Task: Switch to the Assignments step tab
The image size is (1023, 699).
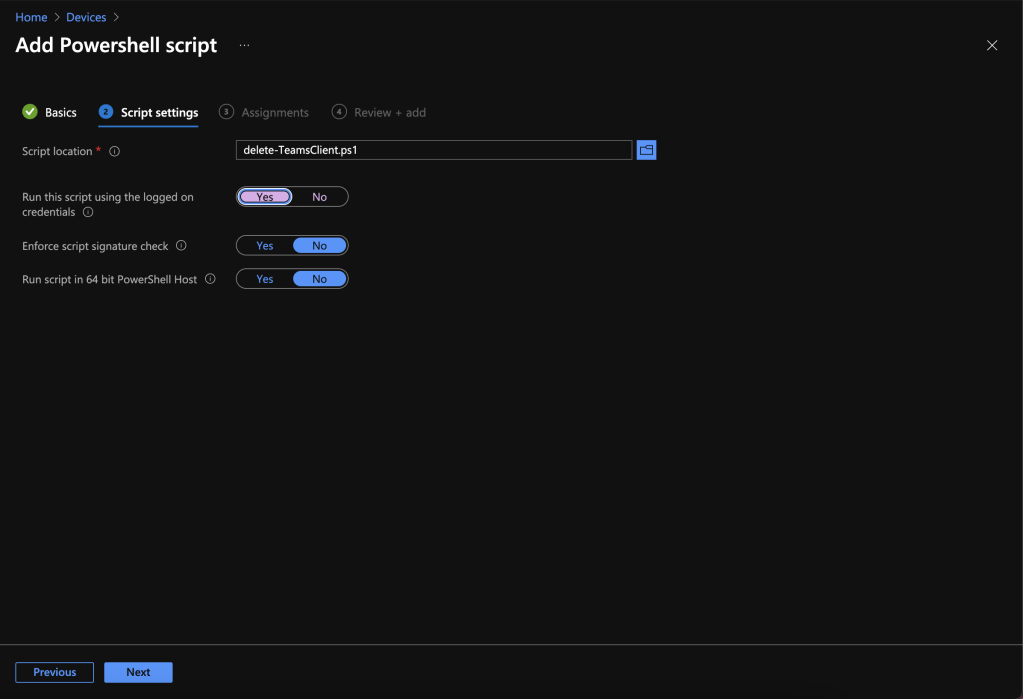Action: pos(274,113)
